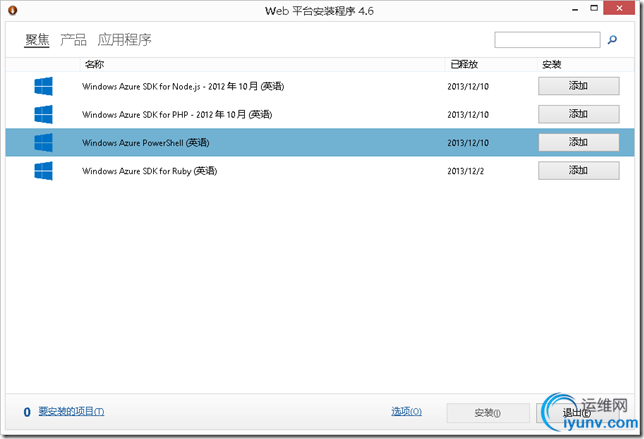
Task: Select Windows Azure SDK for Ruby row
Action: 320,170
